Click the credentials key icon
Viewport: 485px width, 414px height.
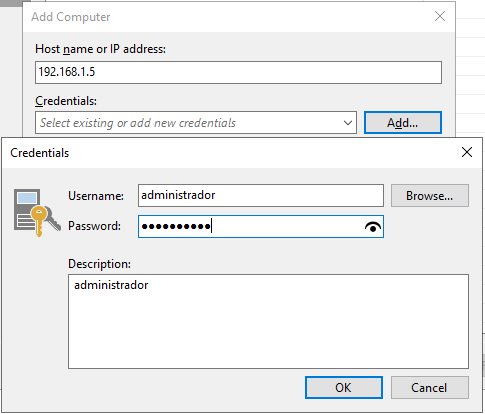(x=37, y=213)
